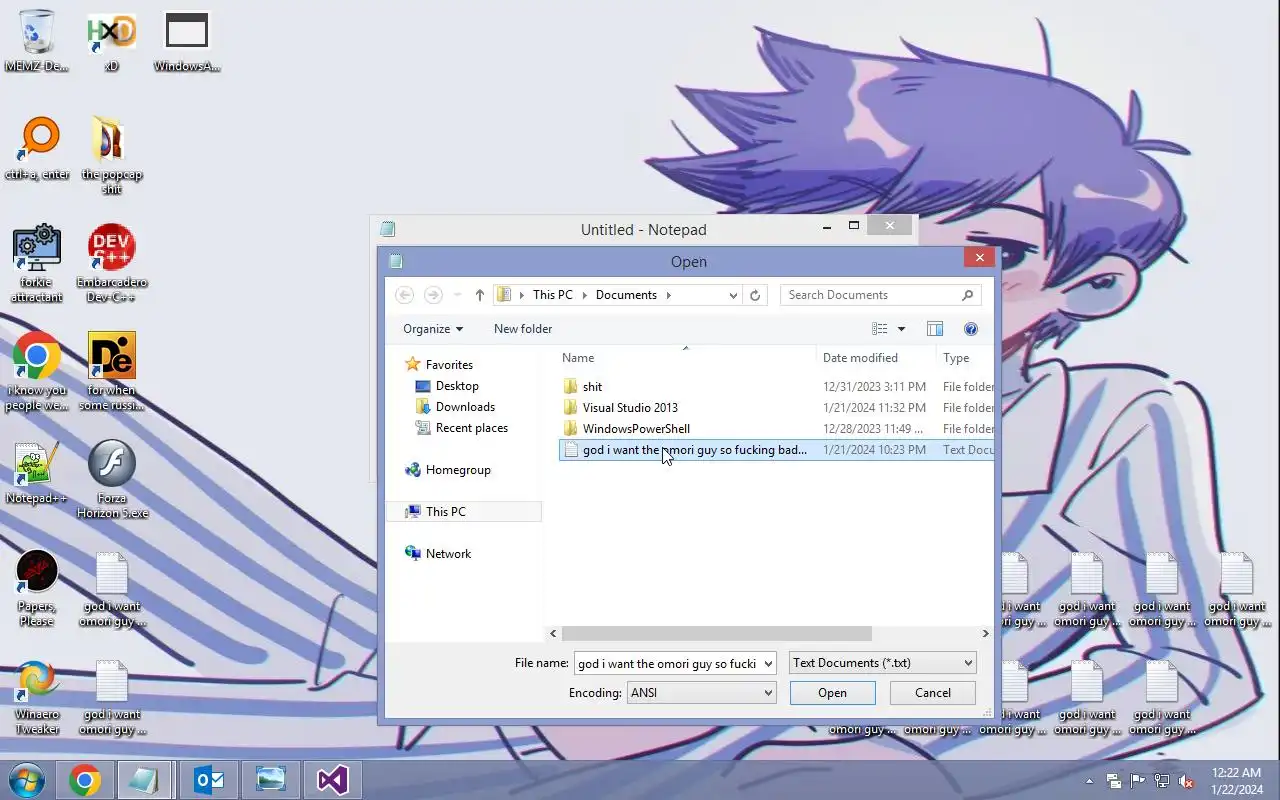Open Outlook from the taskbar
1280x800 pixels.
point(209,780)
